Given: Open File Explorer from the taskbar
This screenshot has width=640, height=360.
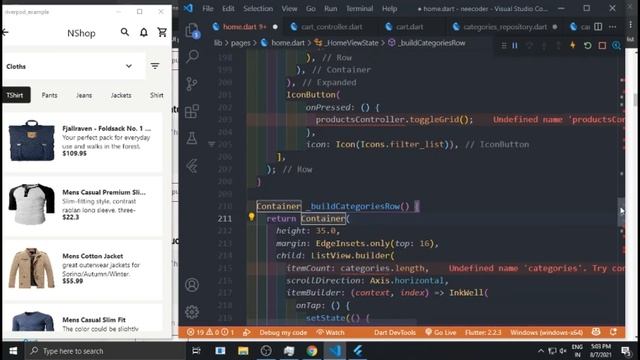Looking at the screenshot, I should (x=243, y=351).
